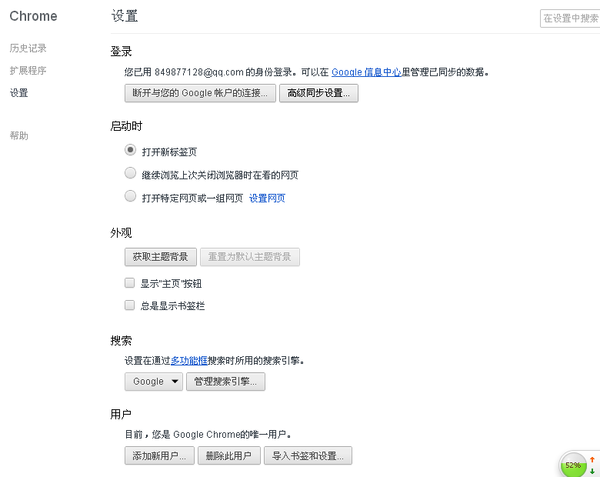This screenshot has width=600, height=477.
Task: Click the Chrome heading in the sidebar
Action: point(33,16)
